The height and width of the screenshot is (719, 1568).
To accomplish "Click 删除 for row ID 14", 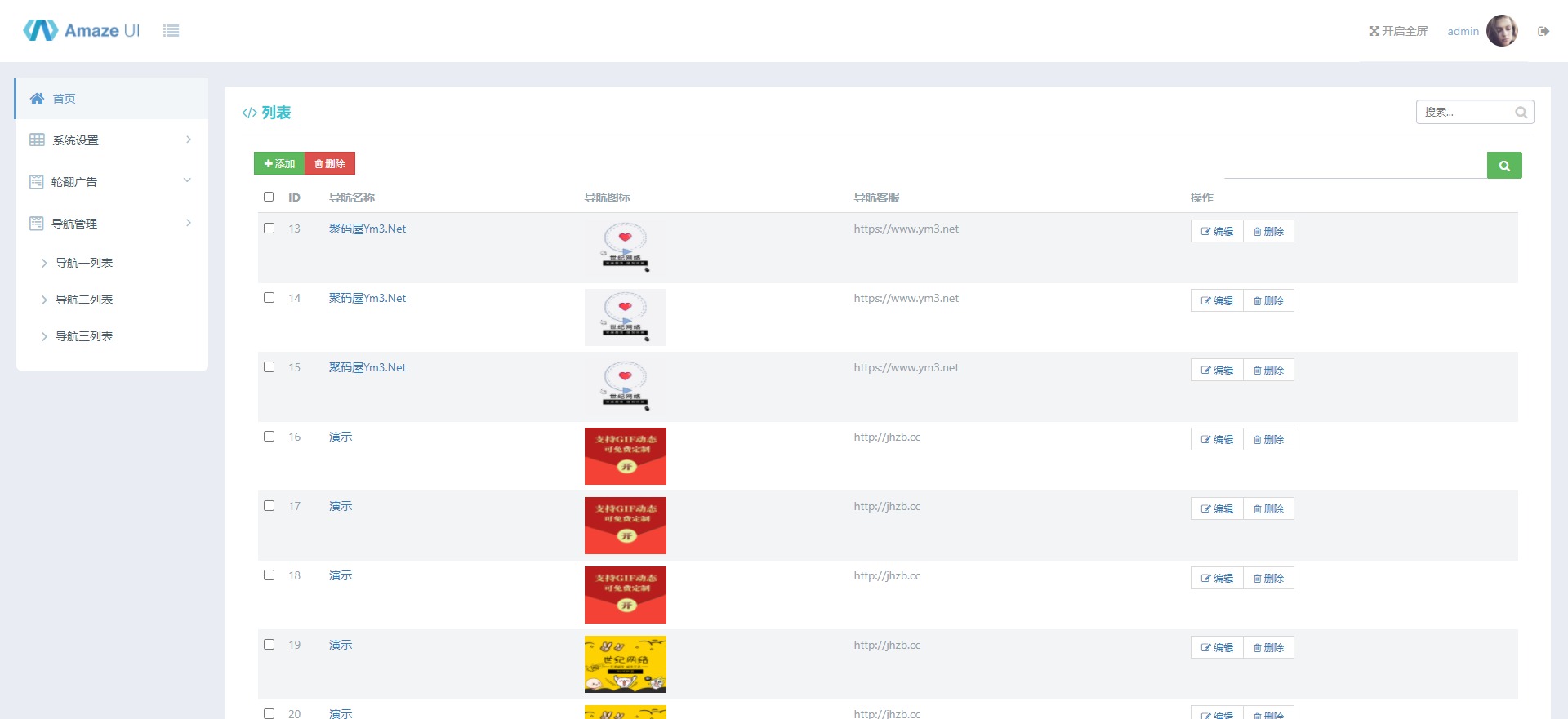I will point(1268,300).
